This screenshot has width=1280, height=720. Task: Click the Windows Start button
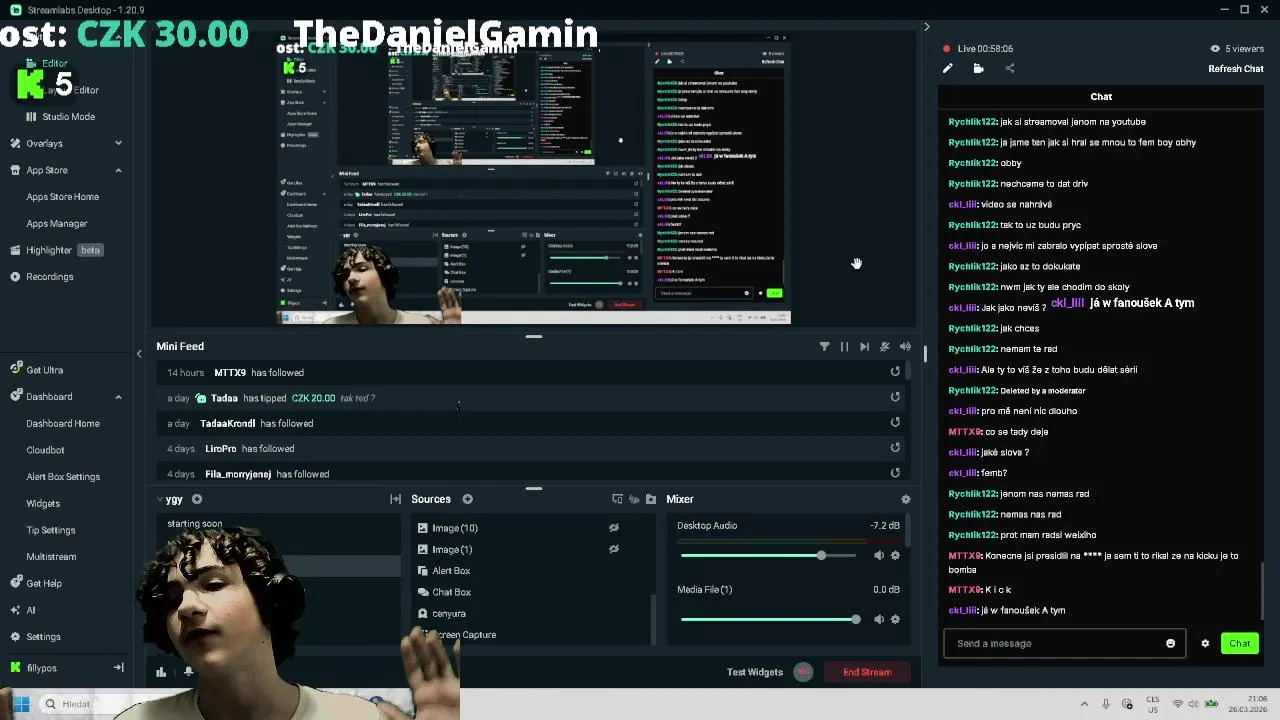tap(20, 704)
